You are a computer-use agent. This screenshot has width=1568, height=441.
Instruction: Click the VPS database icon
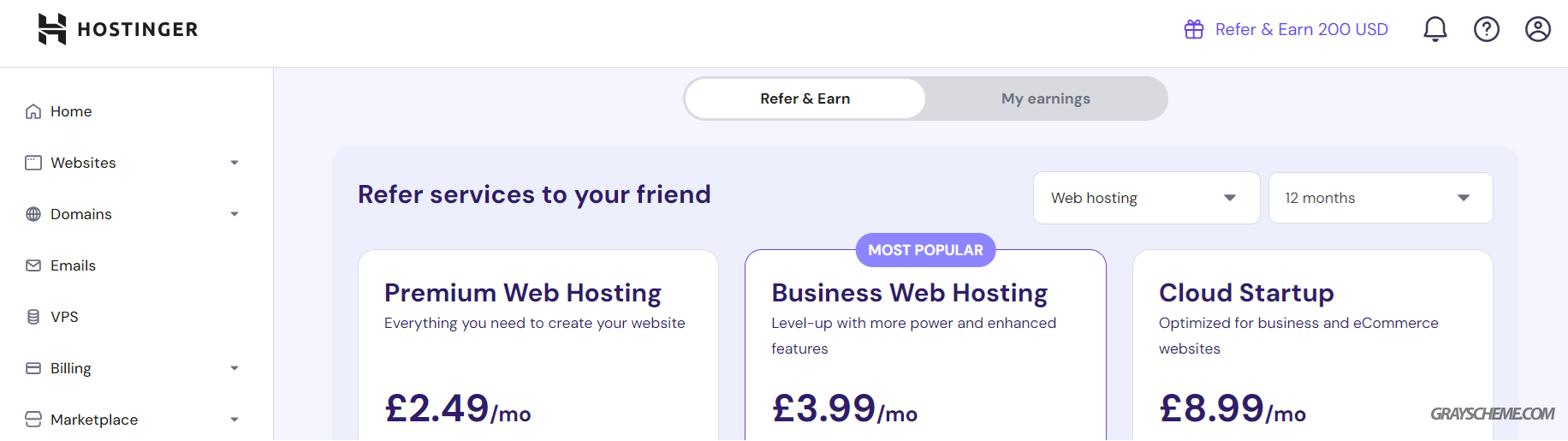pos(33,317)
